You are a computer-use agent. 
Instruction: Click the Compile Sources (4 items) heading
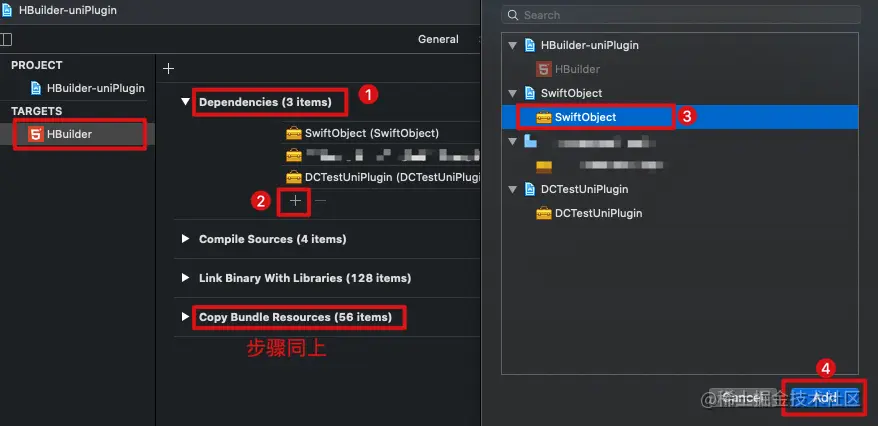pyautogui.click(x=273, y=239)
